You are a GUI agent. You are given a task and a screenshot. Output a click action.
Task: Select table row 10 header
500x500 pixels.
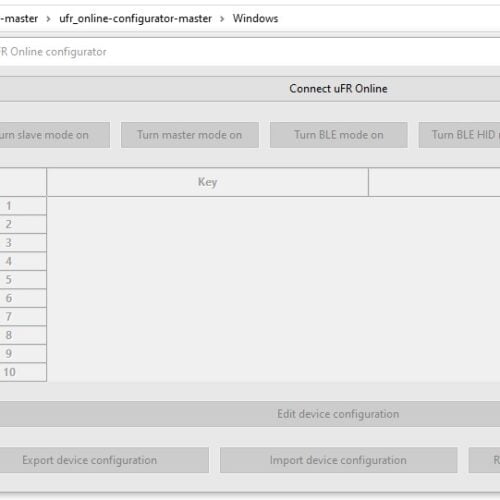23,372
